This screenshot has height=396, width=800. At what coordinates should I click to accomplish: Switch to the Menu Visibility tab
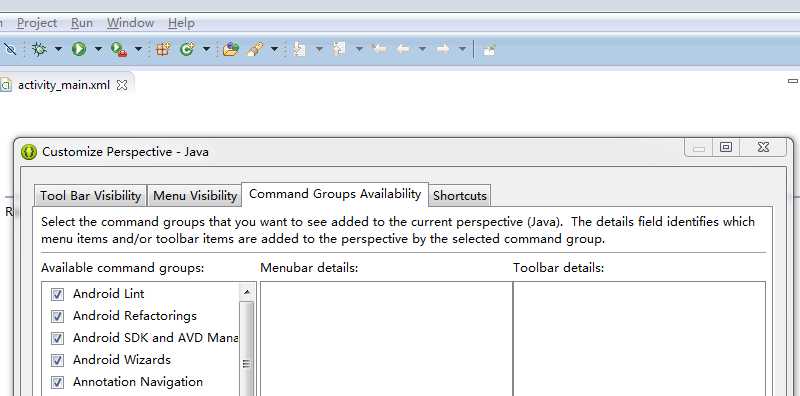pos(195,196)
